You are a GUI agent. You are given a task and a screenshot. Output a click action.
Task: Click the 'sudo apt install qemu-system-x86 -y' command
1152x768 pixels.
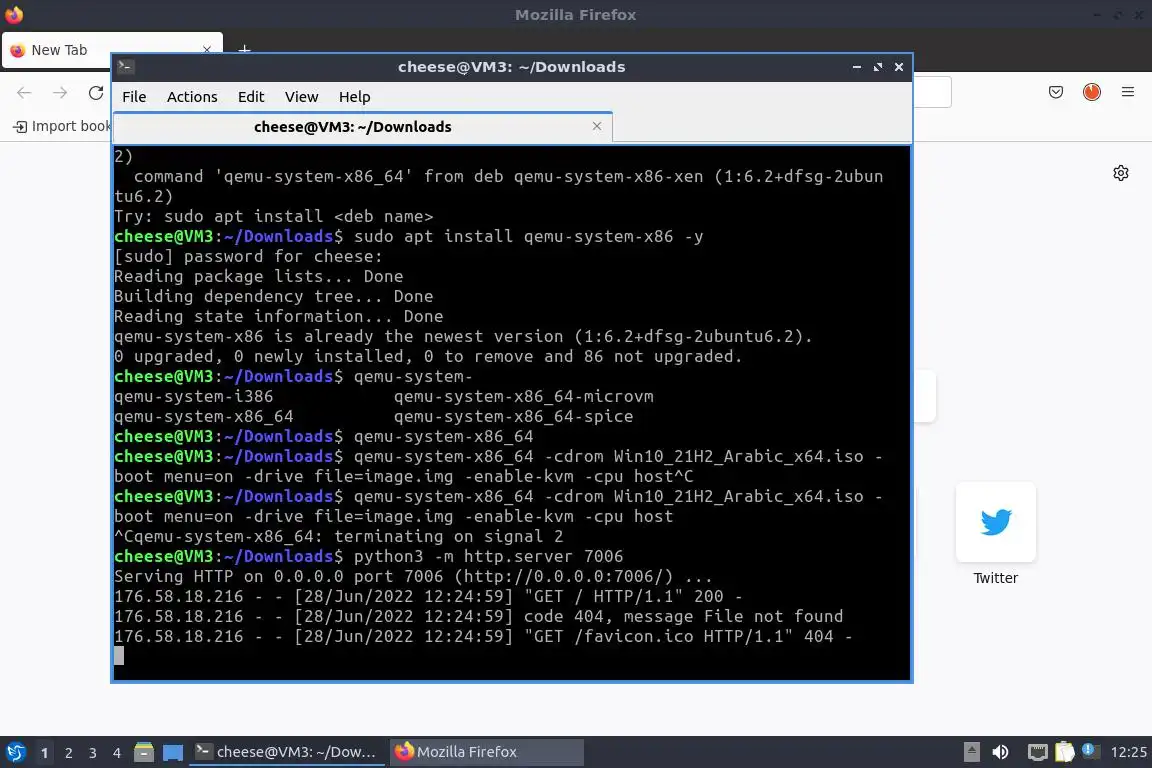[529, 237]
